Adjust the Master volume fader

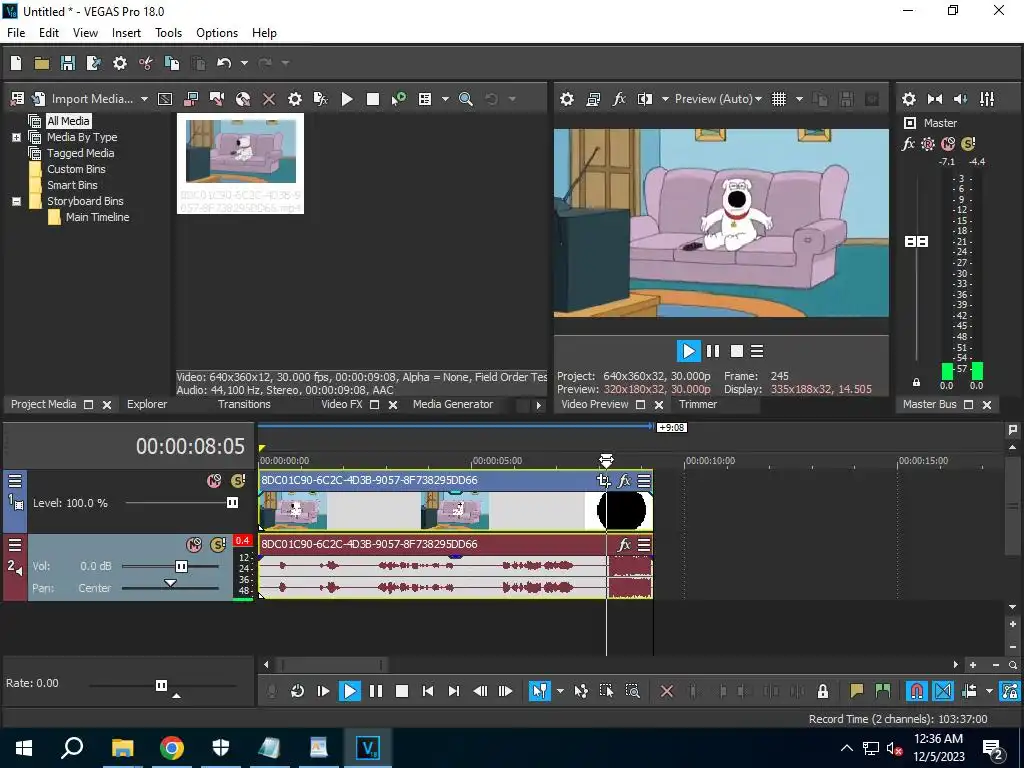pyautogui.click(x=916, y=242)
